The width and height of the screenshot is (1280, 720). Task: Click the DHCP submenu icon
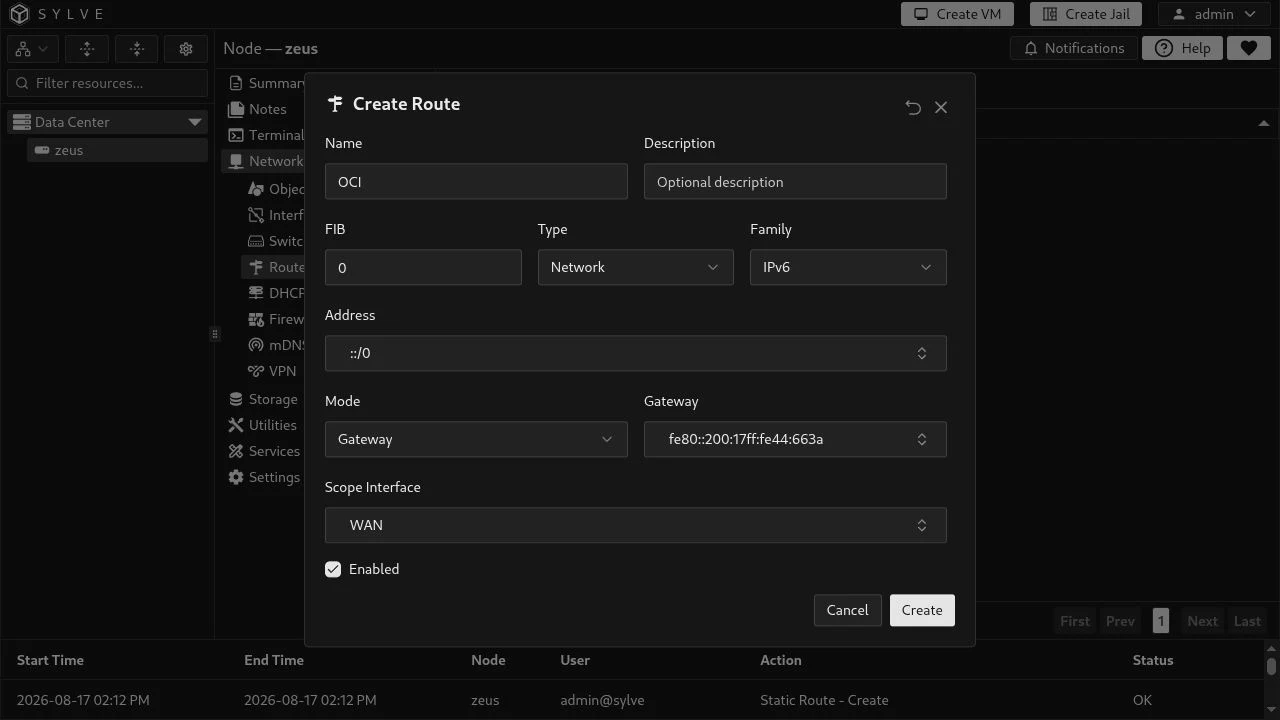pos(255,293)
